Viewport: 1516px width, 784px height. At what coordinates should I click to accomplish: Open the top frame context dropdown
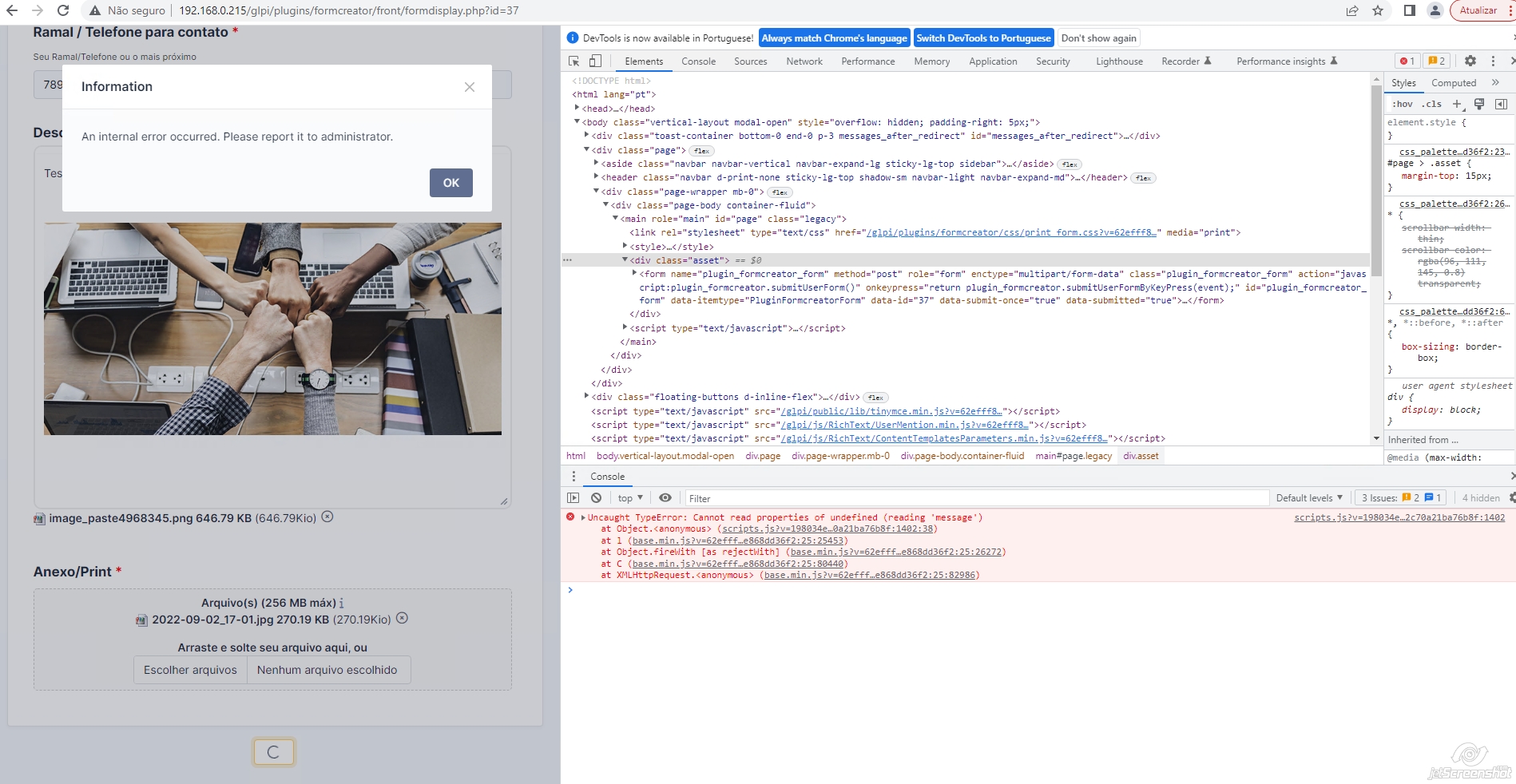[x=629, y=497]
